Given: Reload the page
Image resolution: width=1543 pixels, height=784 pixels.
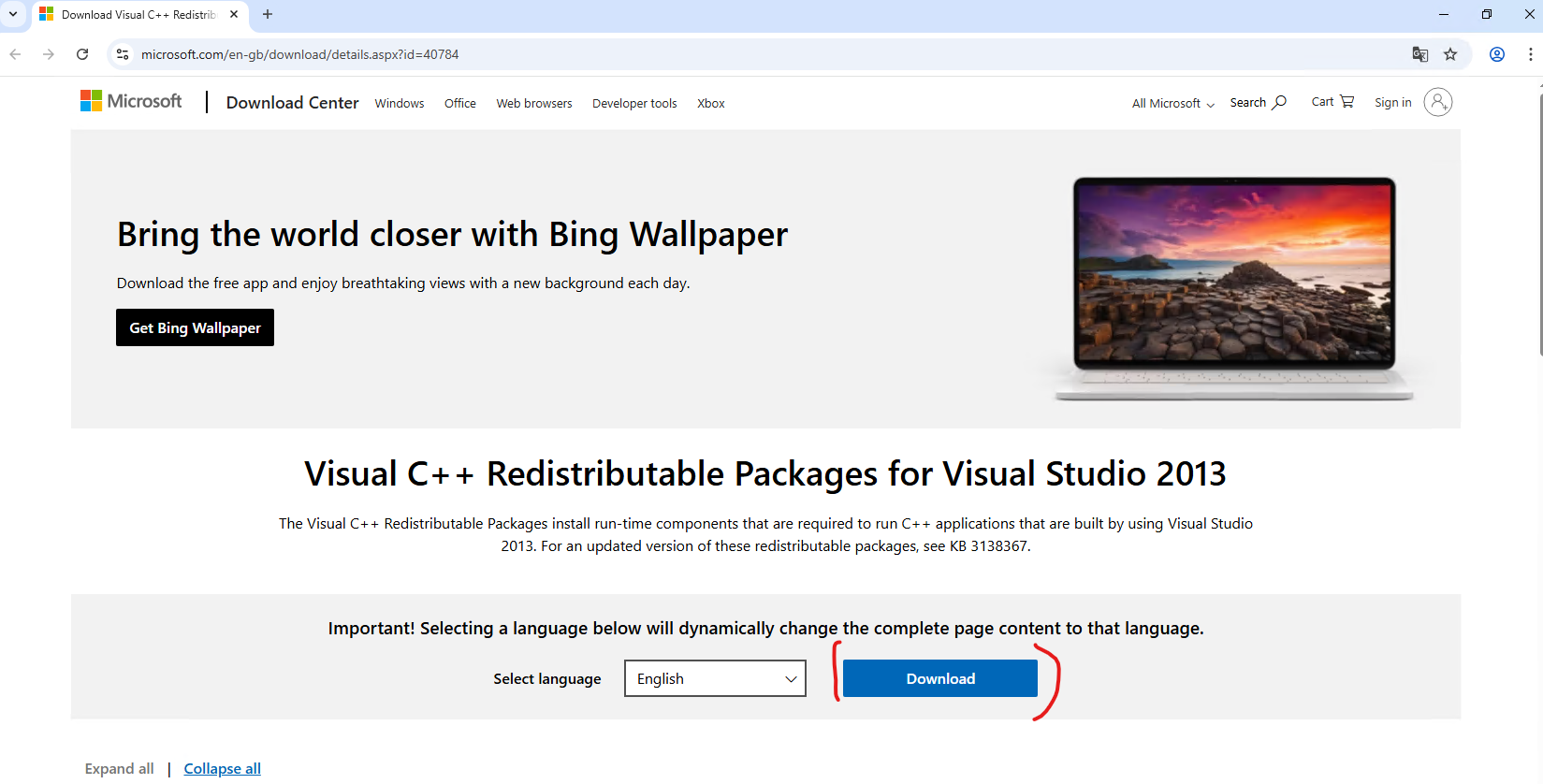Looking at the screenshot, I should coord(82,54).
